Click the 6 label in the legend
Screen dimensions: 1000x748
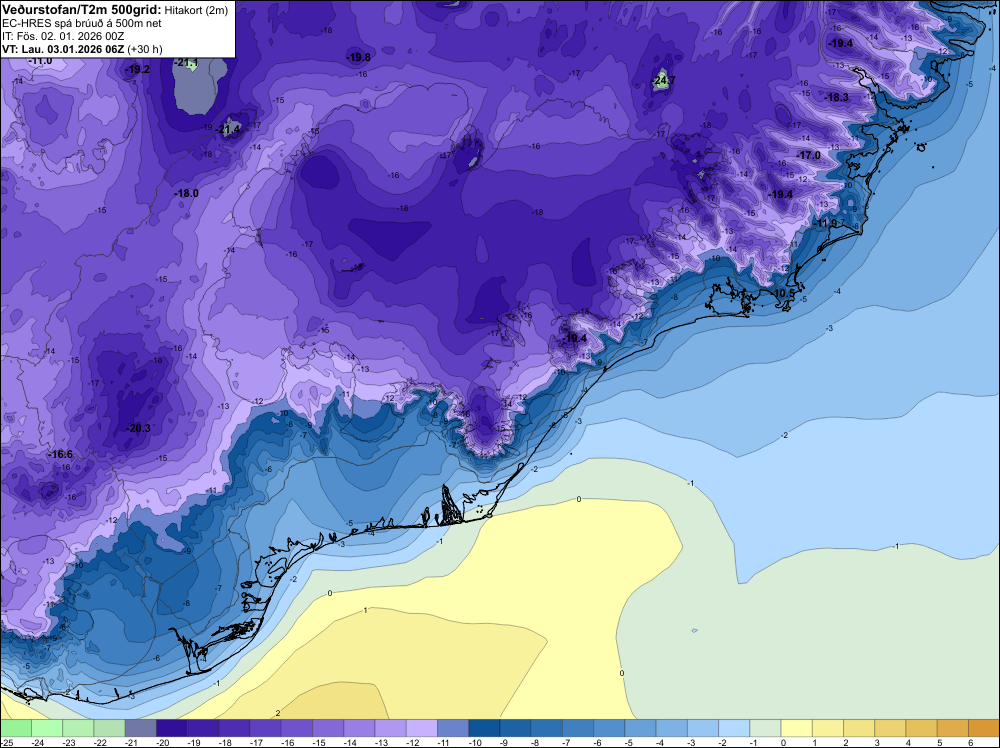(x=971, y=742)
